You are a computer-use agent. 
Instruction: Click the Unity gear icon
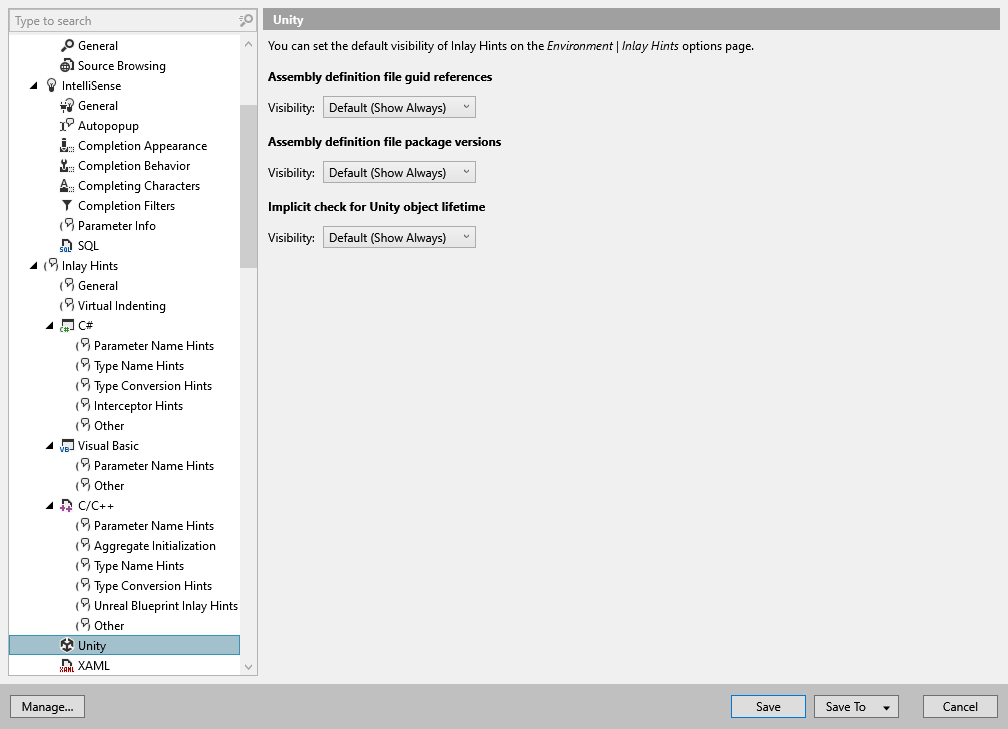[x=66, y=645]
